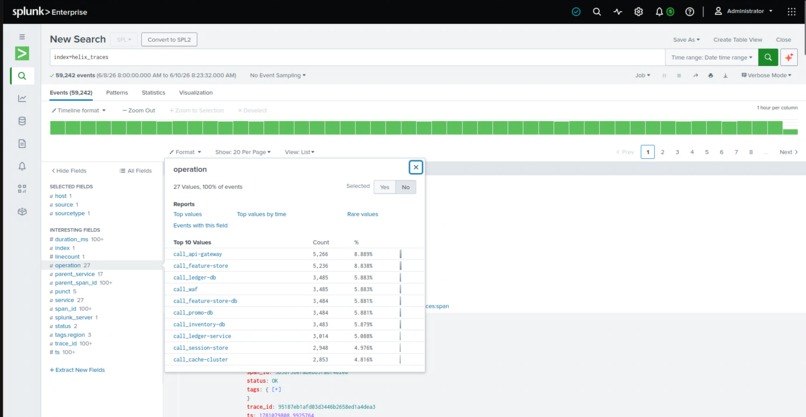Click Extract New Fields link
Image resolution: width=806 pixels, height=417 pixels.
[77, 370]
